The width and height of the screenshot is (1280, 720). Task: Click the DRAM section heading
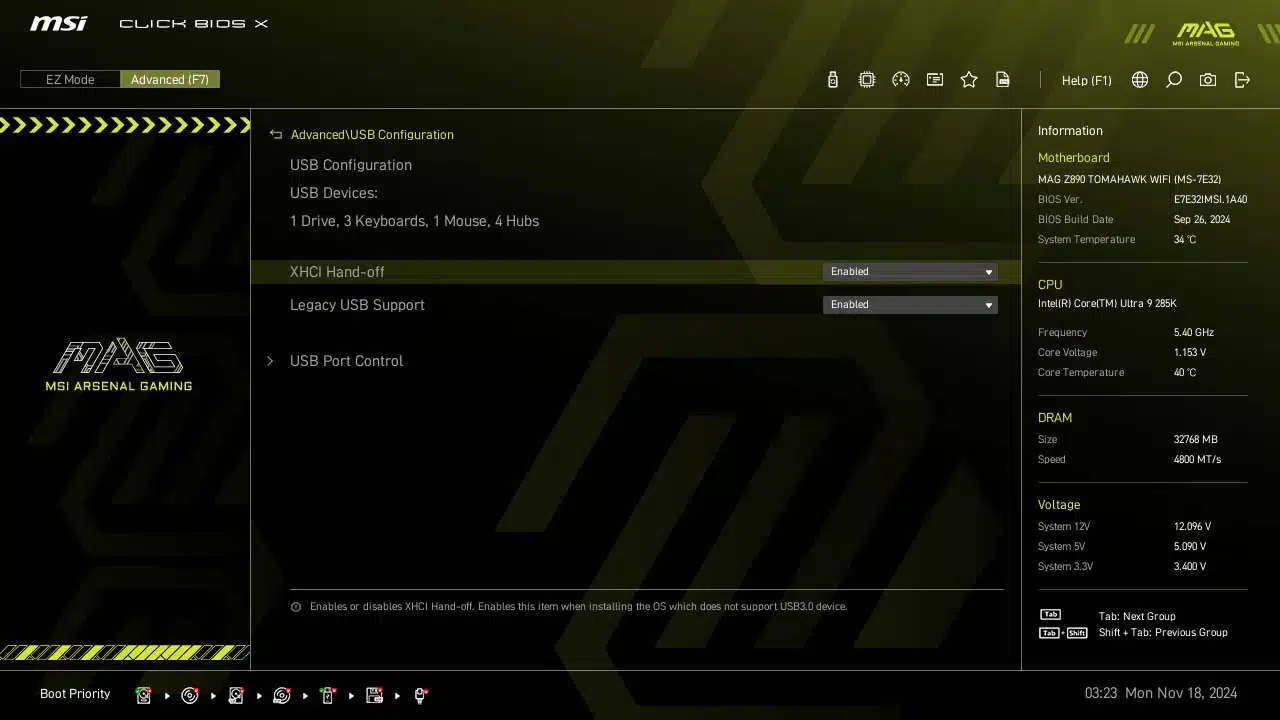click(x=1055, y=418)
